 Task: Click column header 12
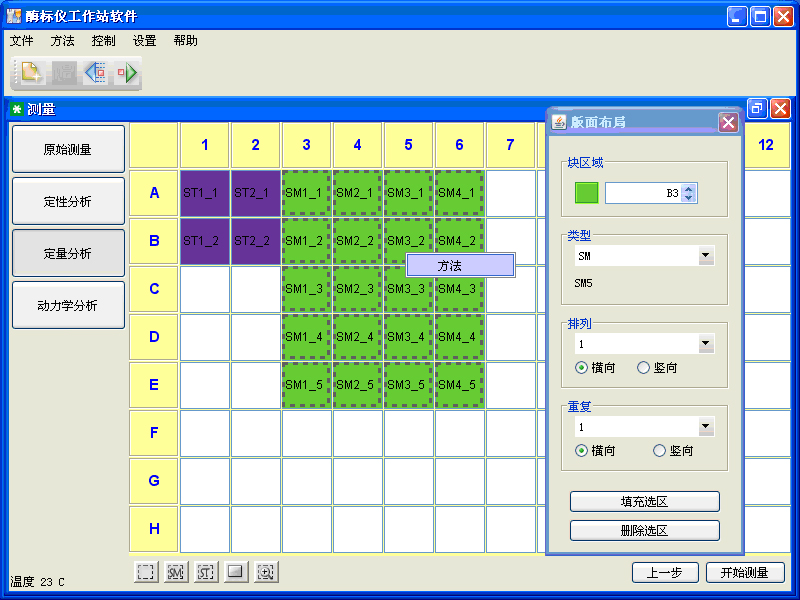pos(767,145)
